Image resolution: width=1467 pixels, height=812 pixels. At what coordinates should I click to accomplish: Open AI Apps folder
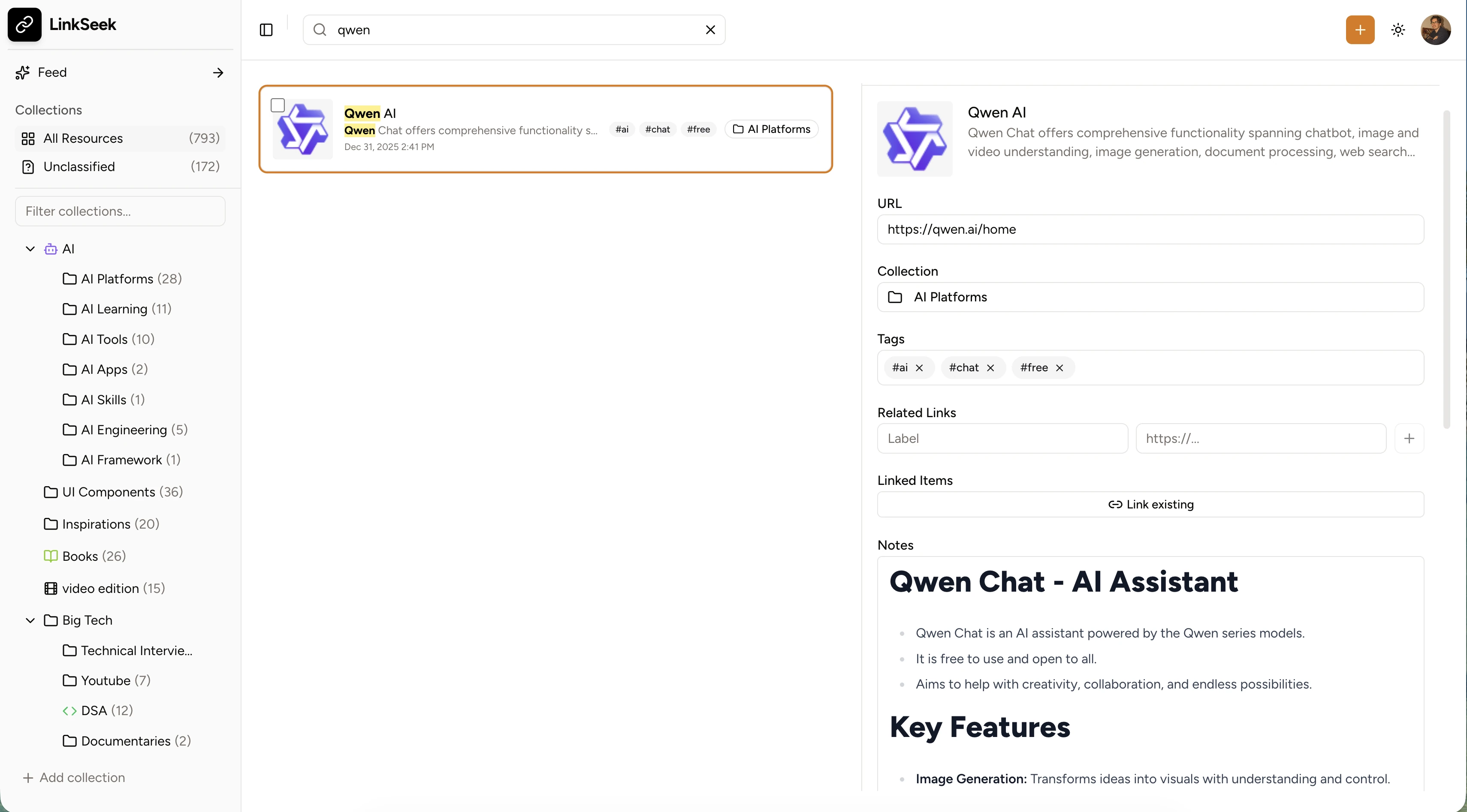106,369
